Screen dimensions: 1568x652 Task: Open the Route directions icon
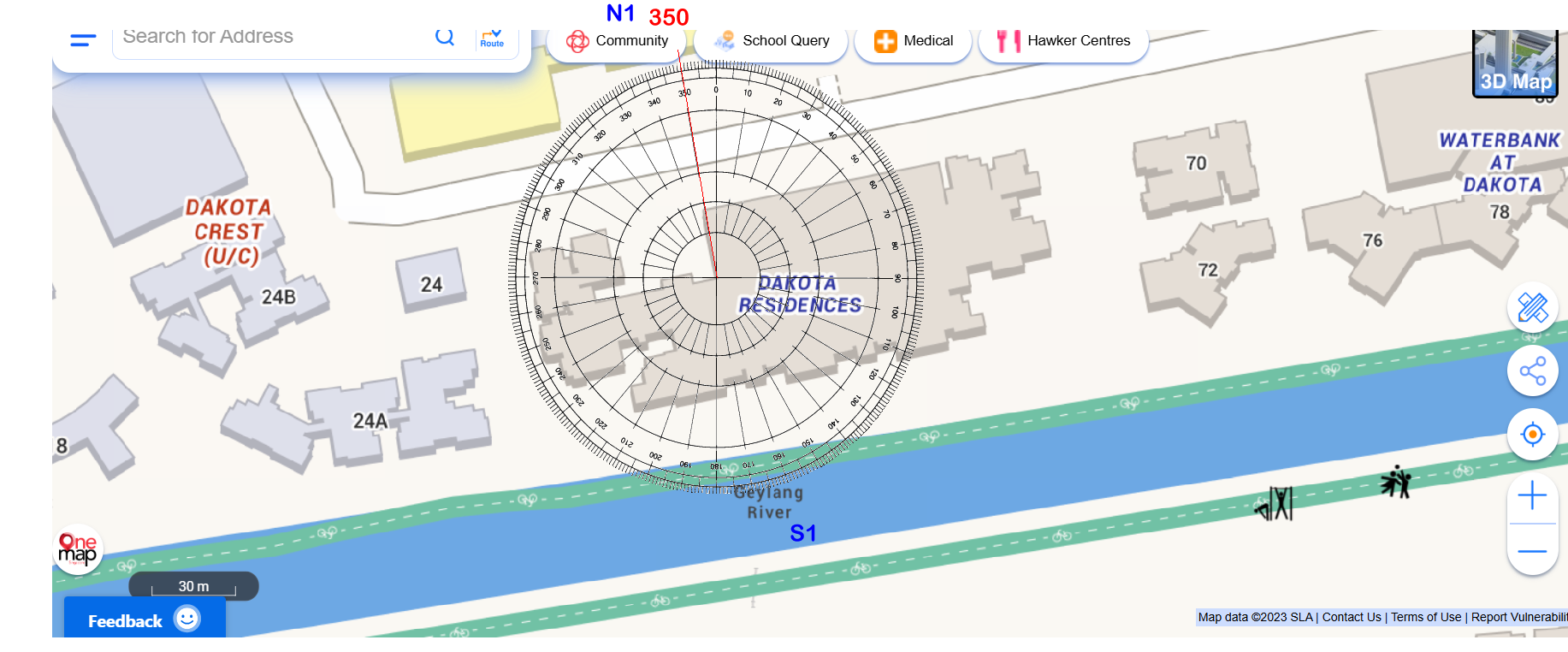point(492,39)
